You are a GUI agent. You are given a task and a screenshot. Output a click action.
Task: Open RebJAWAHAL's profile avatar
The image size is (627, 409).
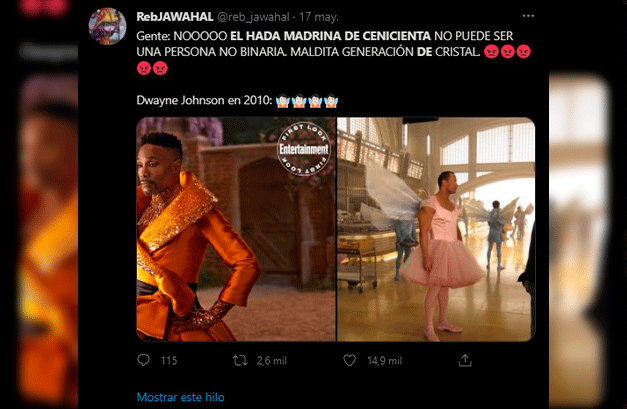point(107,26)
